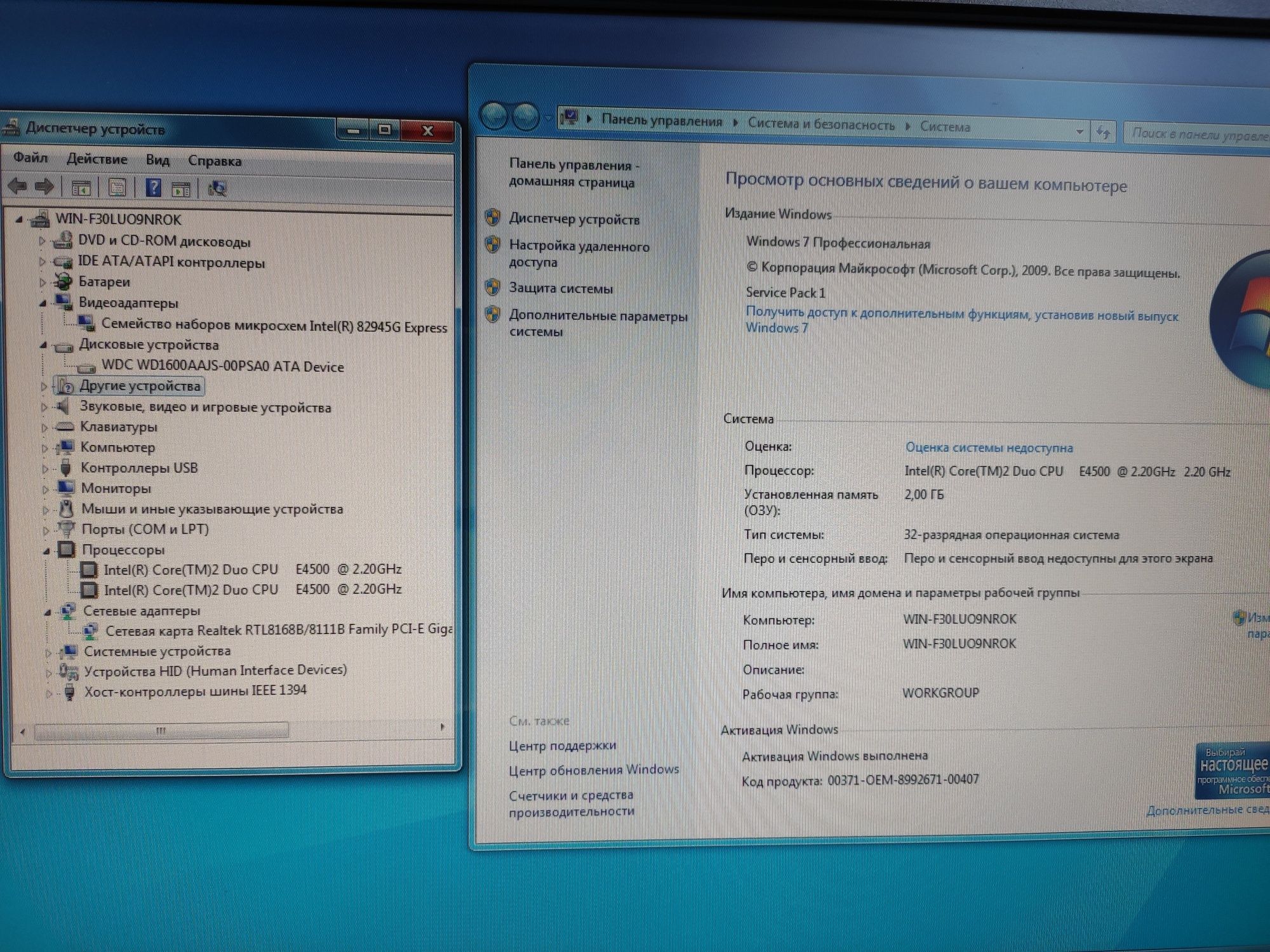
Task: Click the new Windows 7 edition upgrade link
Action: [x=961, y=320]
